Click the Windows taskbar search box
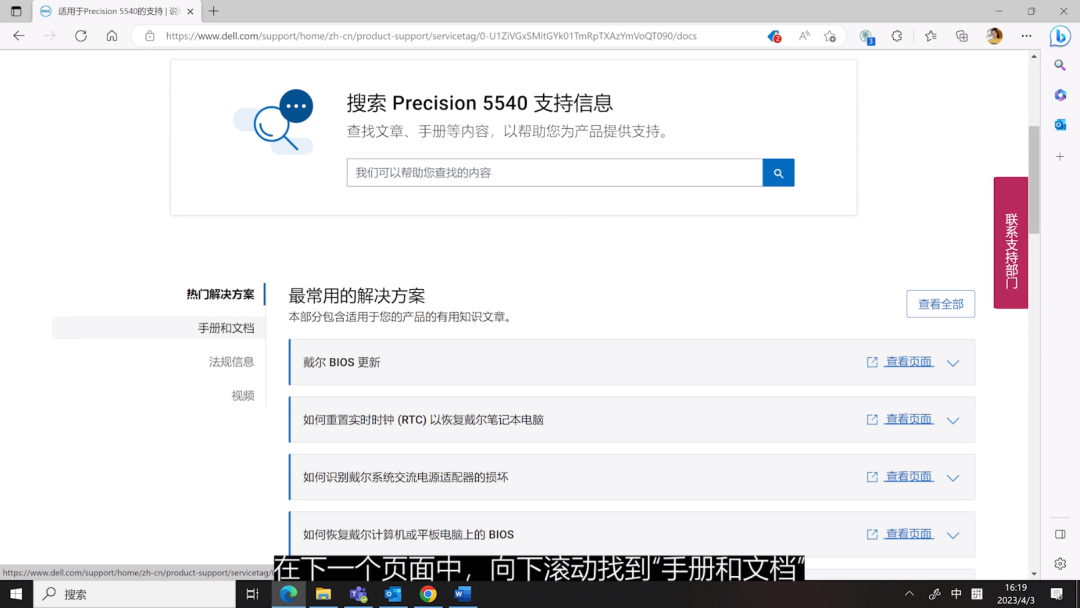This screenshot has width=1080, height=608. pos(134,594)
